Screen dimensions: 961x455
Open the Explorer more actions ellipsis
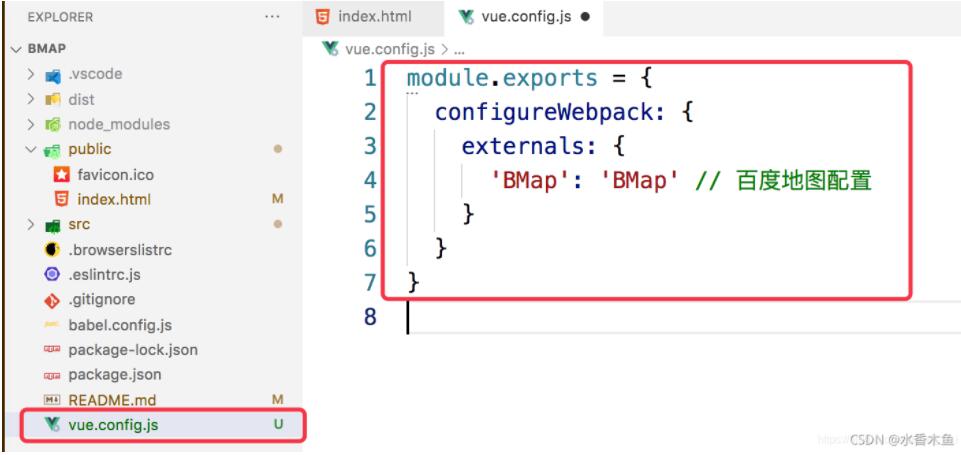point(272,17)
